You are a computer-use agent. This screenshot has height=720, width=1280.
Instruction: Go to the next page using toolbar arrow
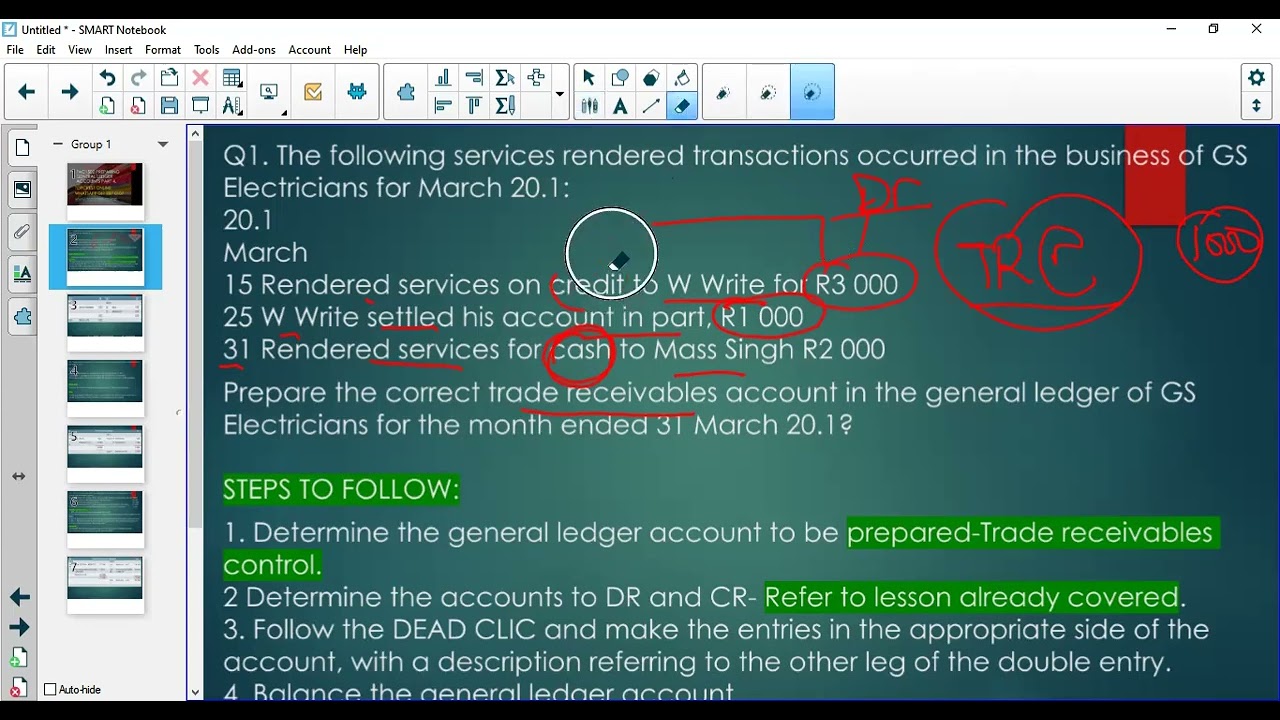(70, 92)
